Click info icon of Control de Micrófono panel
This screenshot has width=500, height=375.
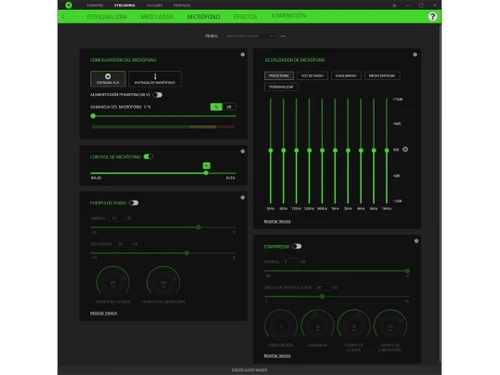[x=243, y=151]
